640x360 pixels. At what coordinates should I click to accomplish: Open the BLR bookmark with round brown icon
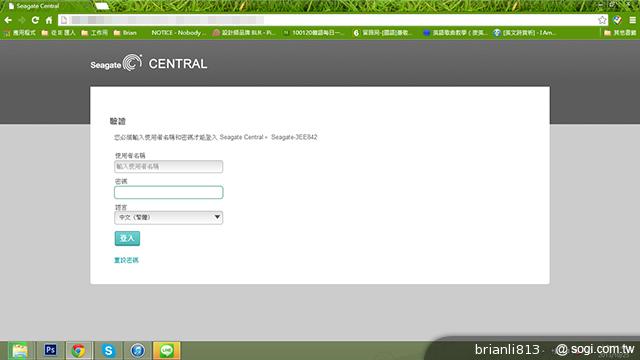[x=244, y=33]
